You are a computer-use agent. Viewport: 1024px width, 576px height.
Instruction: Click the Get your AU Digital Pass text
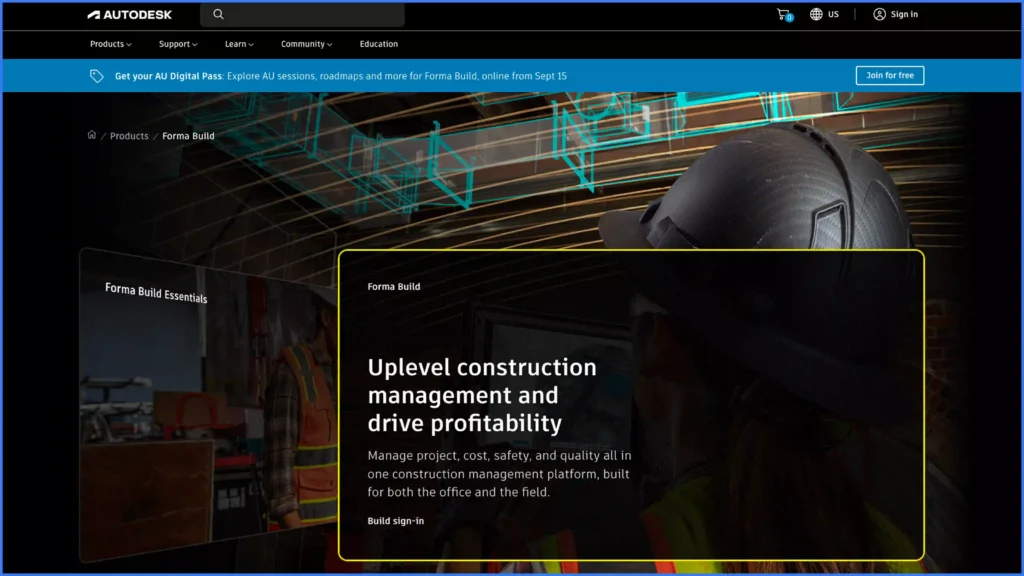[168, 76]
